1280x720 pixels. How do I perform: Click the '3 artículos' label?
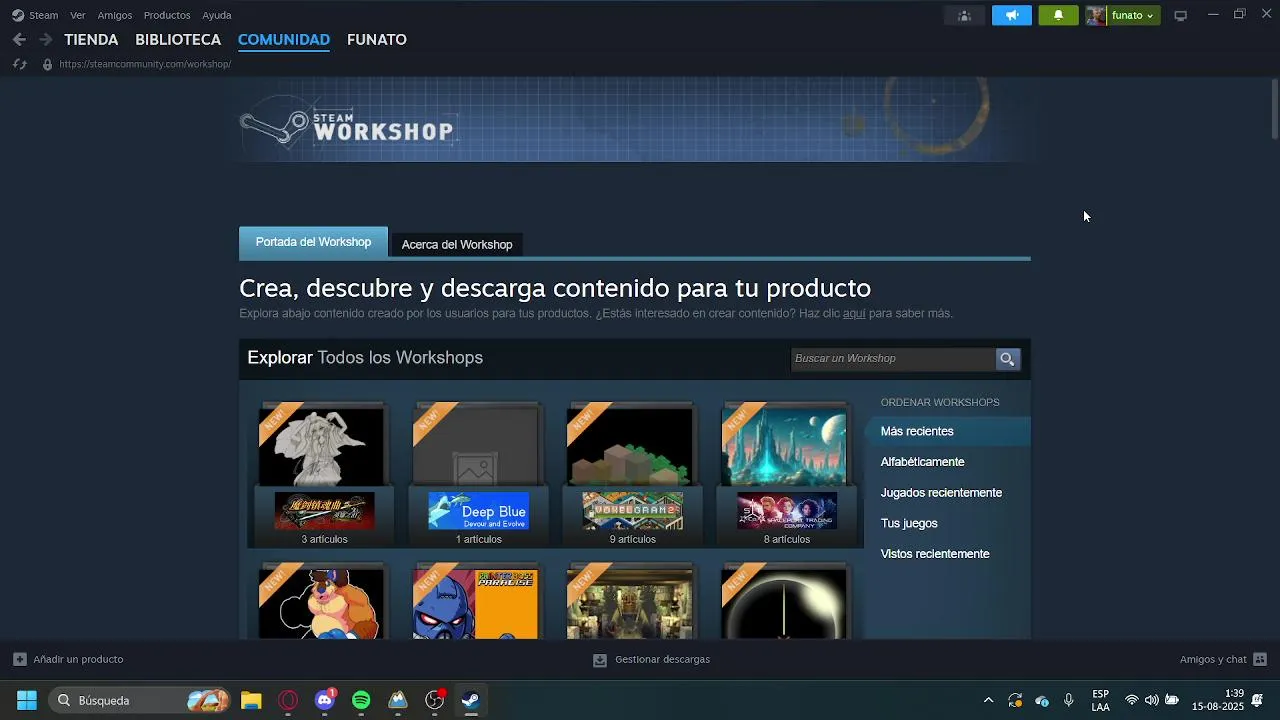click(325, 539)
